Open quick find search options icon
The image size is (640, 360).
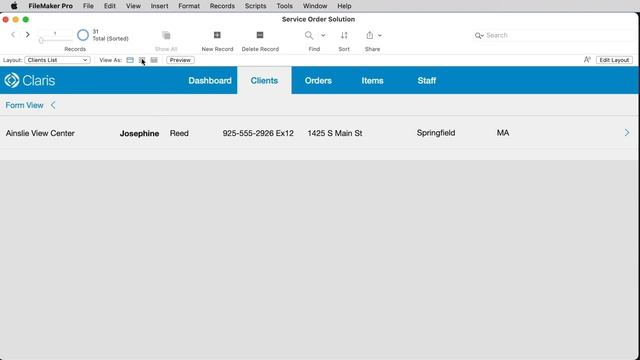(x=479, y=36)
